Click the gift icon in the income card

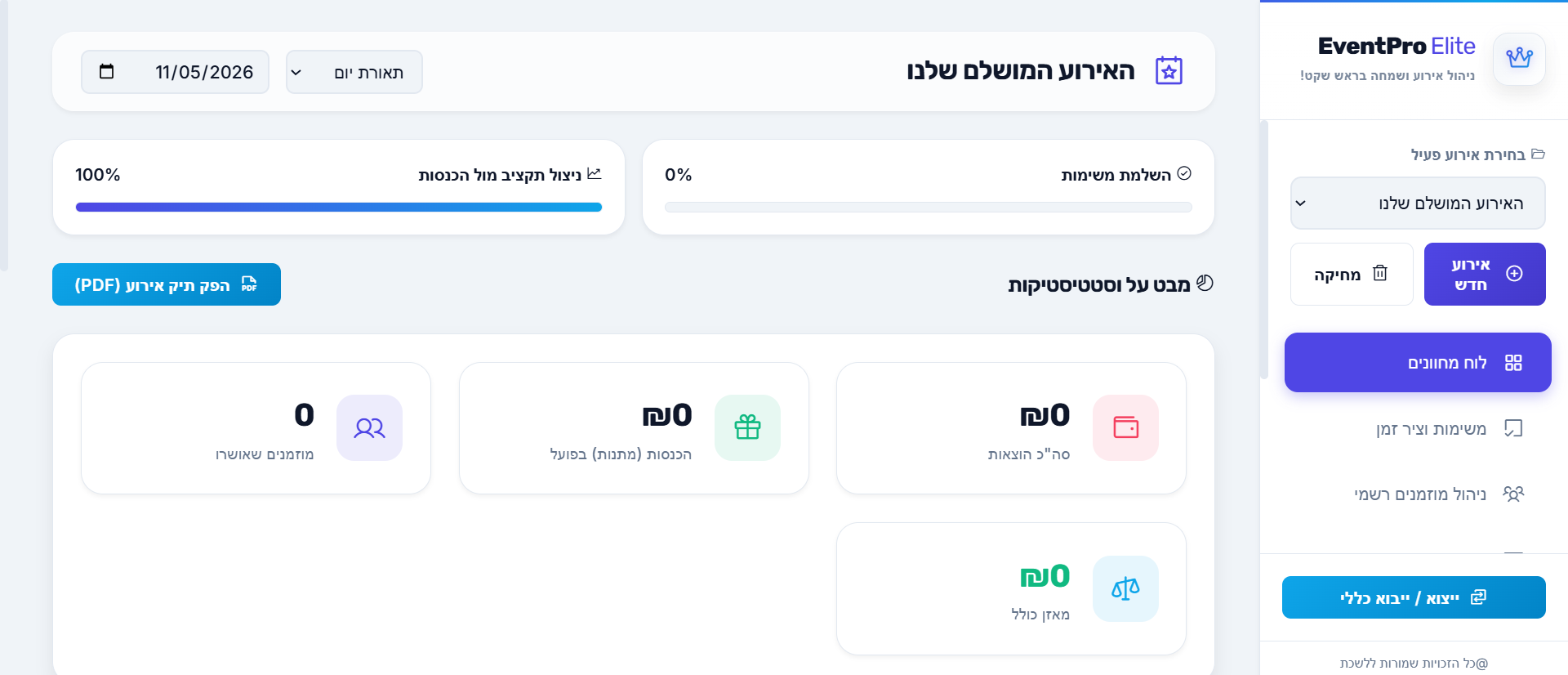(747, 427)
